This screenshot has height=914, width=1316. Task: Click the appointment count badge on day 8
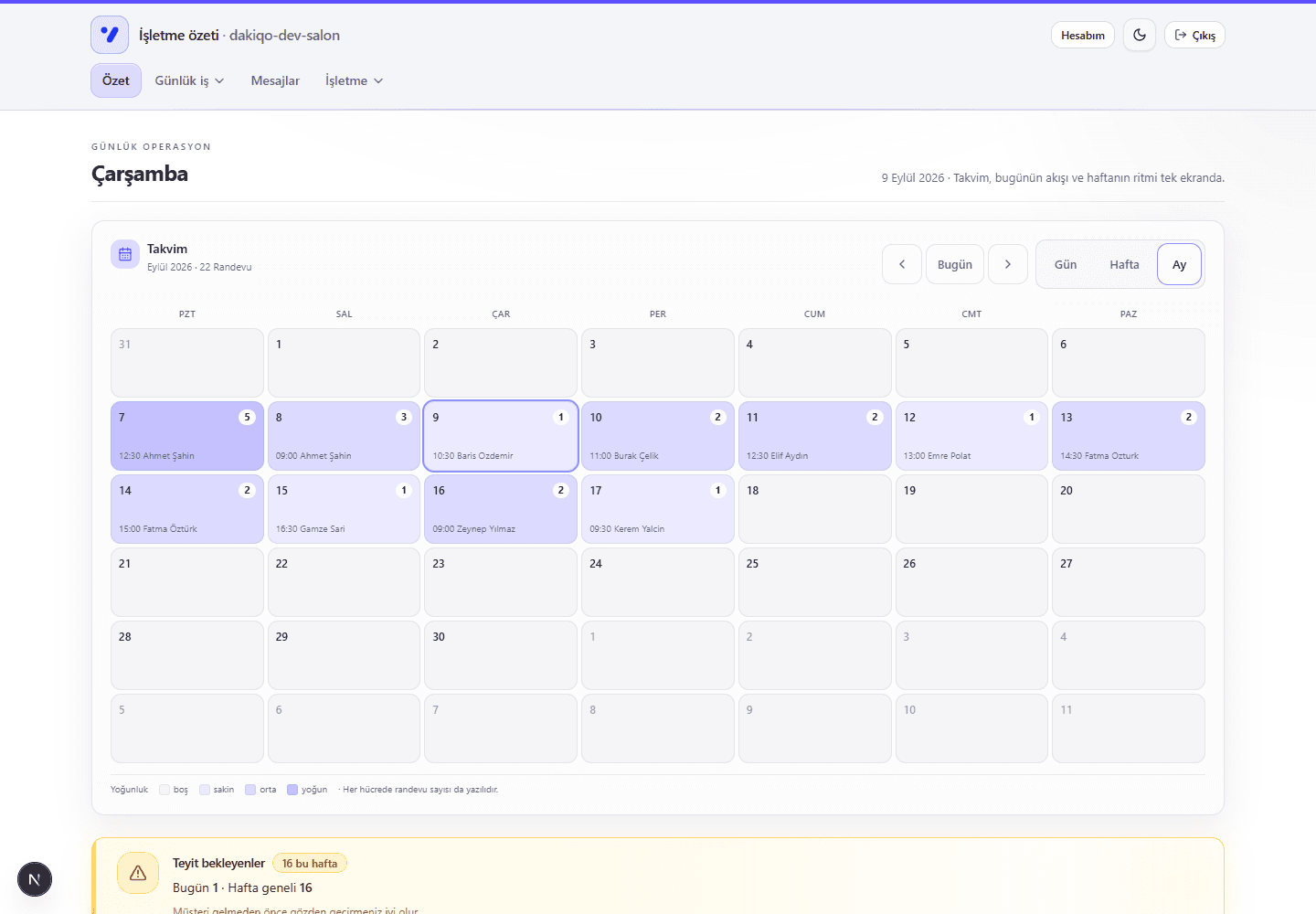point(404,417)
